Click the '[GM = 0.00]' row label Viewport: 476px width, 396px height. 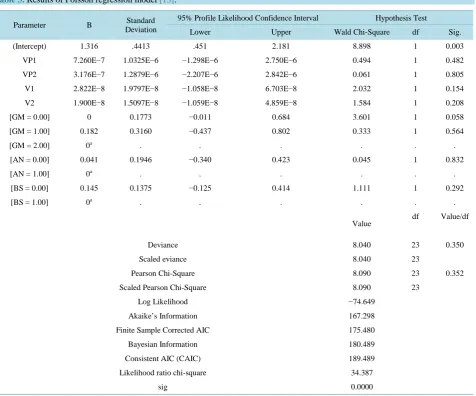[x=29, y=117]
